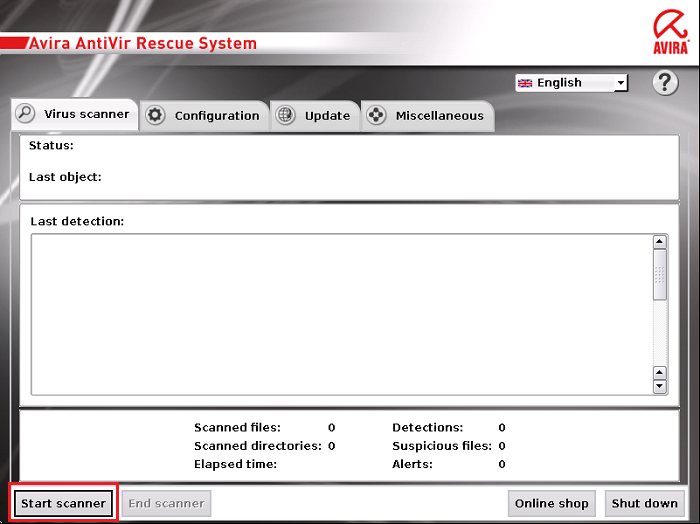Click the "Scanned files:" label

click(238, 428)
